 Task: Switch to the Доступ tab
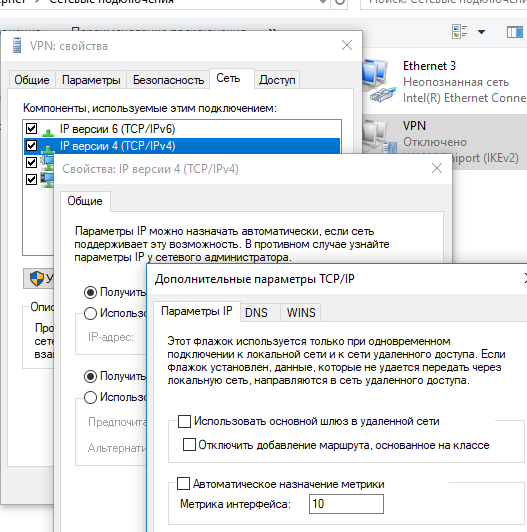point(277,80)
